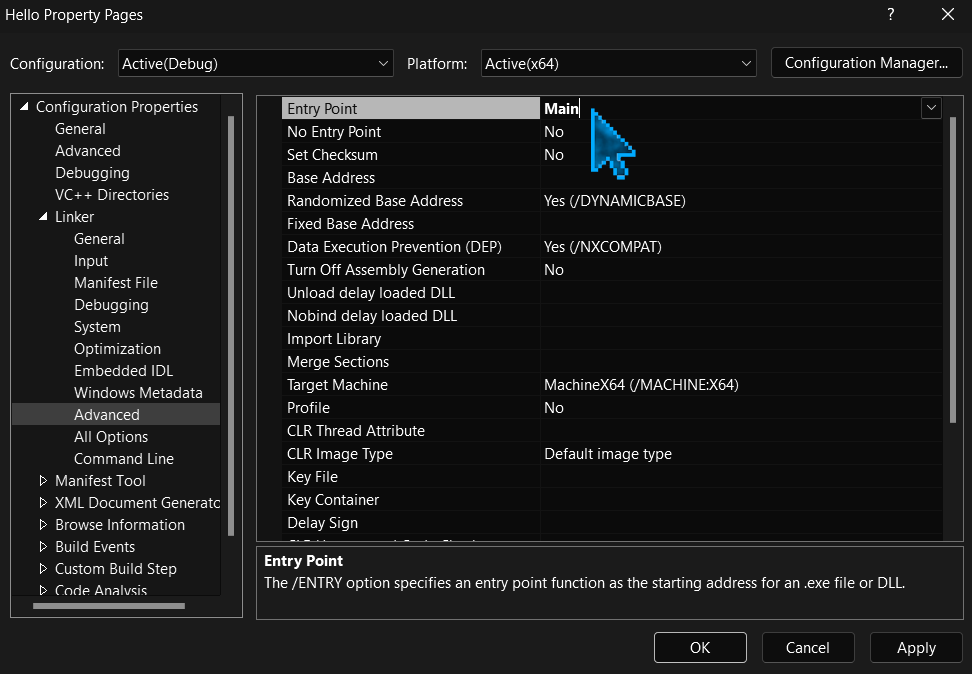Collapse the Linker tree node

[43, 217]
